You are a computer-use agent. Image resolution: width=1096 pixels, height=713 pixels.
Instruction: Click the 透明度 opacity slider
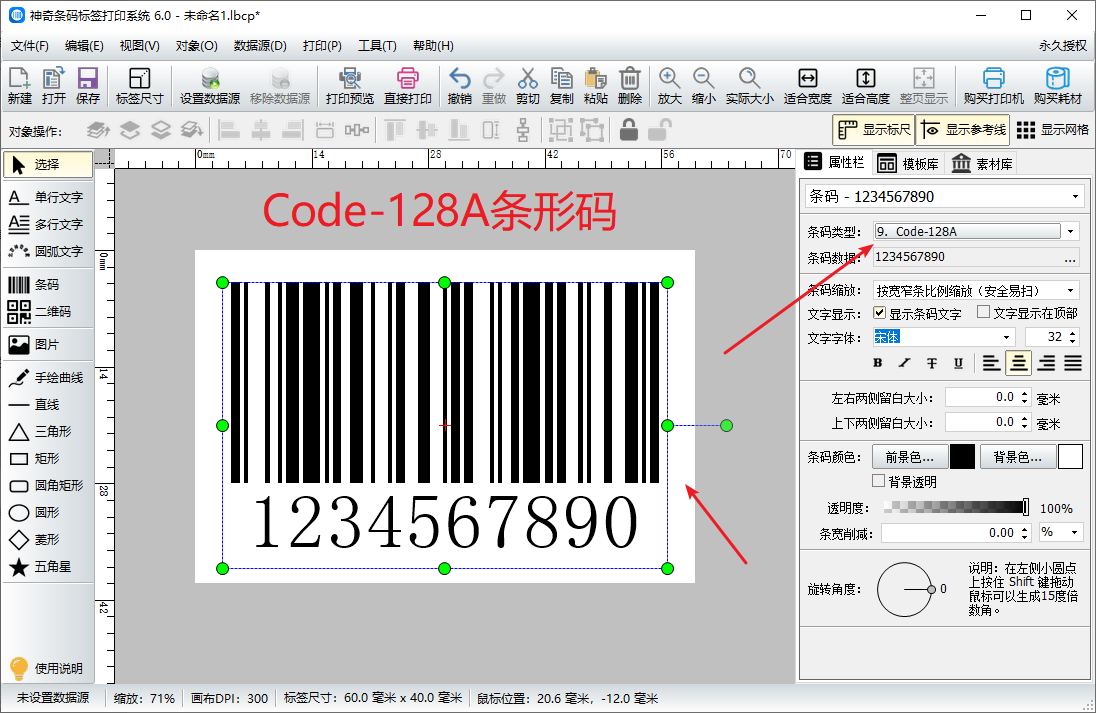pos(956,507)
